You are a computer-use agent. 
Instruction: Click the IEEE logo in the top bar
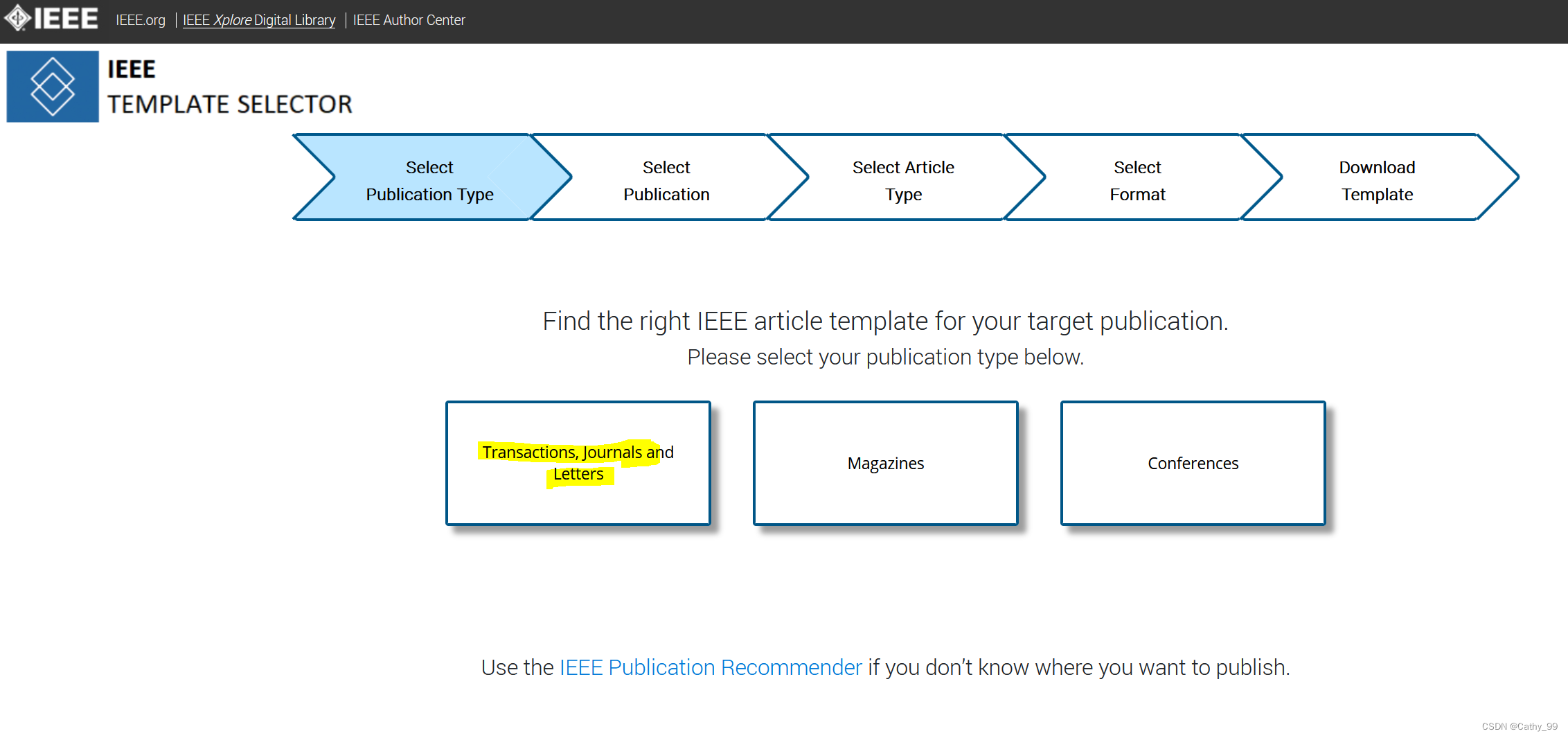point(52,19)
